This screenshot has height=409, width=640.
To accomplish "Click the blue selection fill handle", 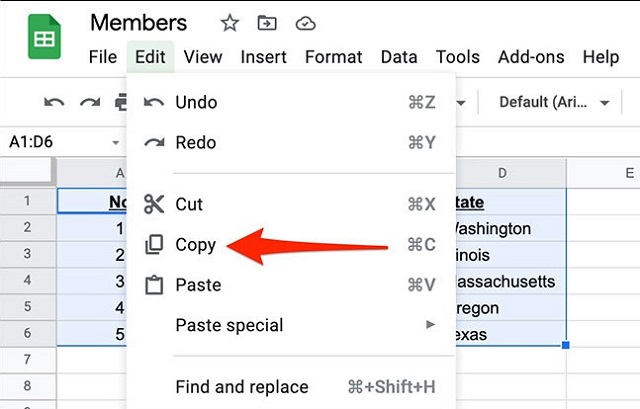I will click(x=566, y=345).
